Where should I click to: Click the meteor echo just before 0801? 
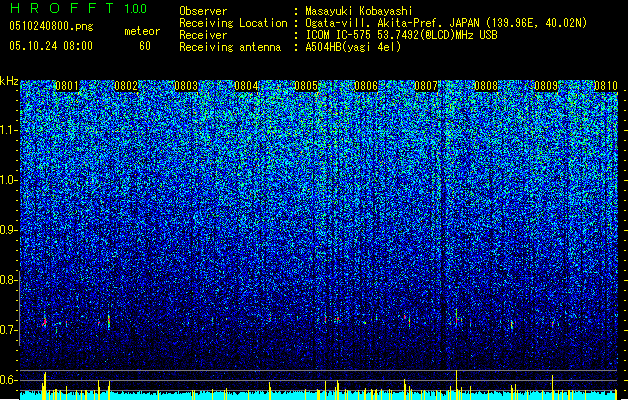(x=45, y=321)
